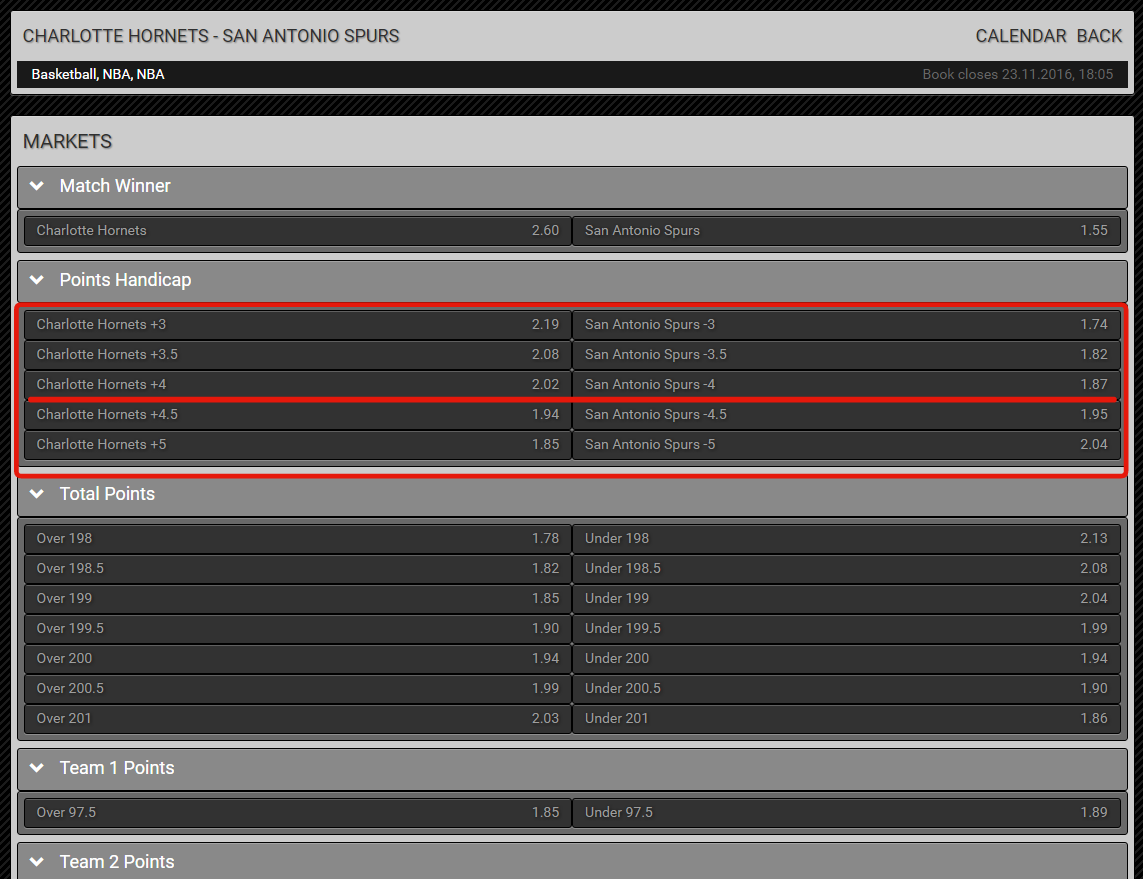Select Charlotte Hornets +4.5 handicap
This screenshot has height=879, width=1143.
point(297,414)
